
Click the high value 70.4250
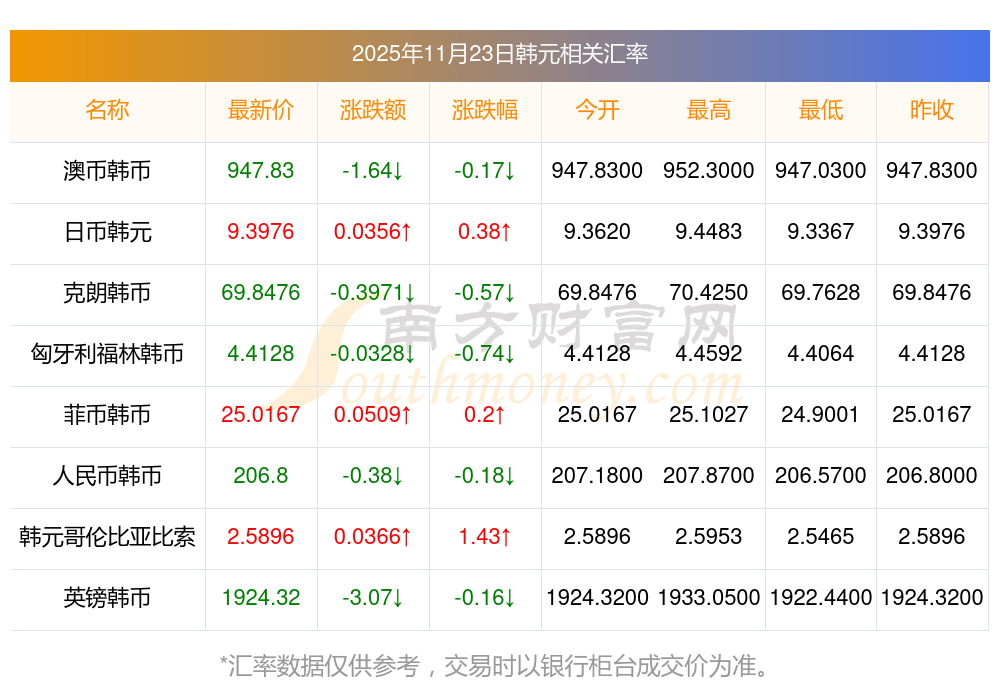pyautogui.click(x=709, y=293)
